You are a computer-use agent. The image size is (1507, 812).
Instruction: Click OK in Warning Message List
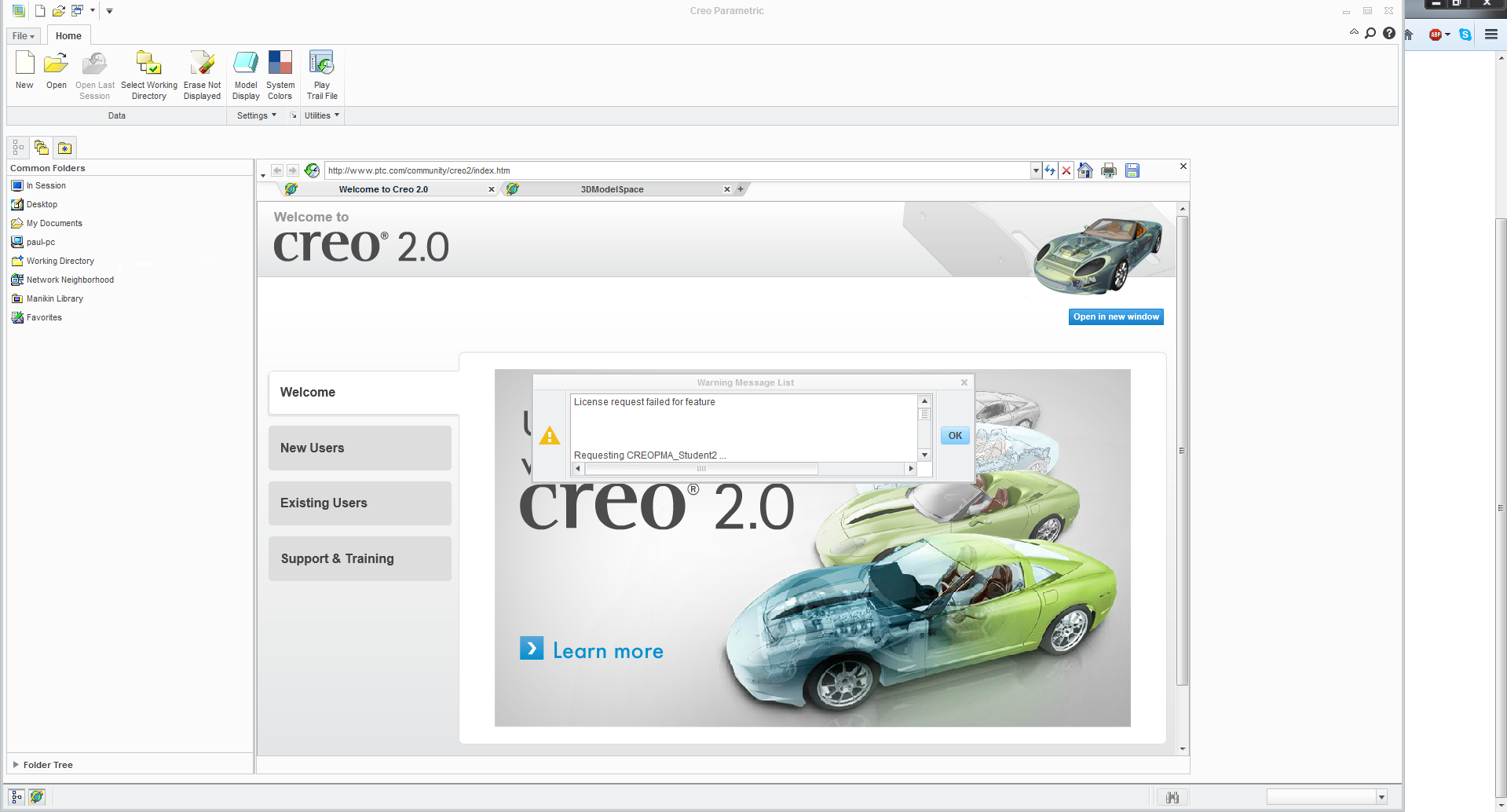pos(955,436)
